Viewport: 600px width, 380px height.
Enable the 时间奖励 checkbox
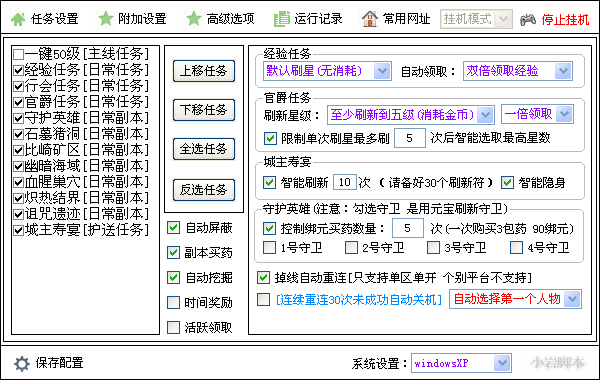click(x=173, y=303)
